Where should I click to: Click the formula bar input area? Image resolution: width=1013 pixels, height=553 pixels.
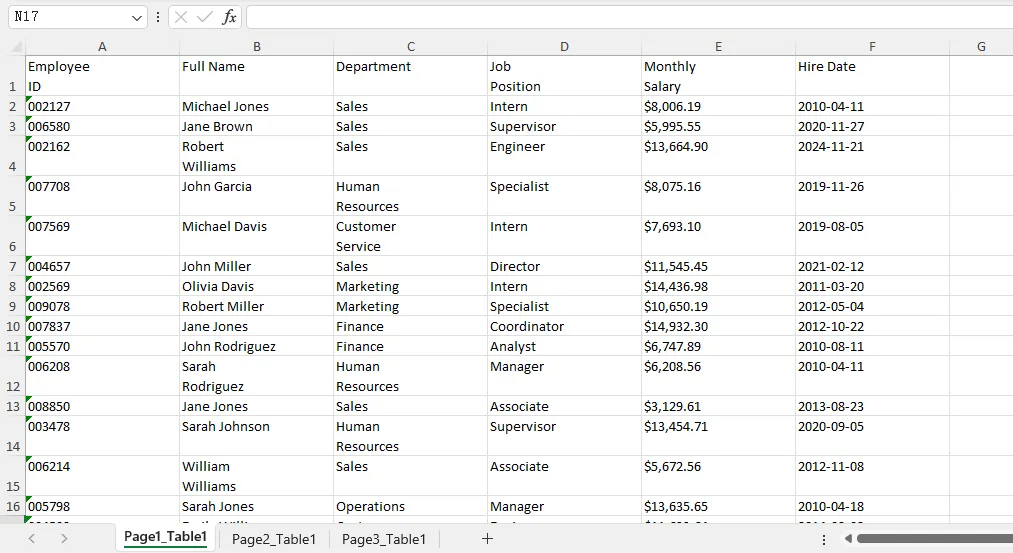(629, 17)
